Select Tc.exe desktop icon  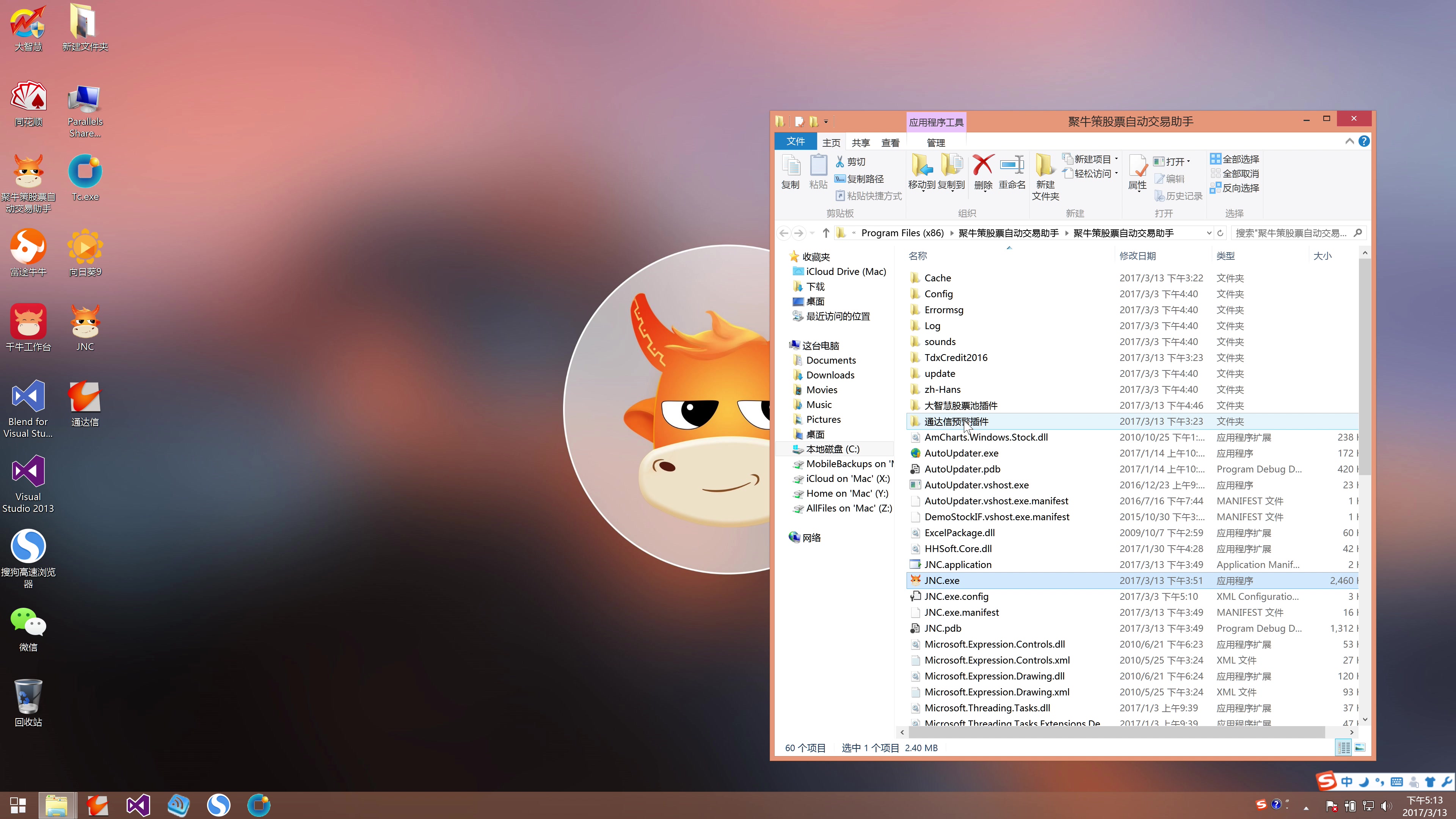pyautogui.click(x=85, y=178)
